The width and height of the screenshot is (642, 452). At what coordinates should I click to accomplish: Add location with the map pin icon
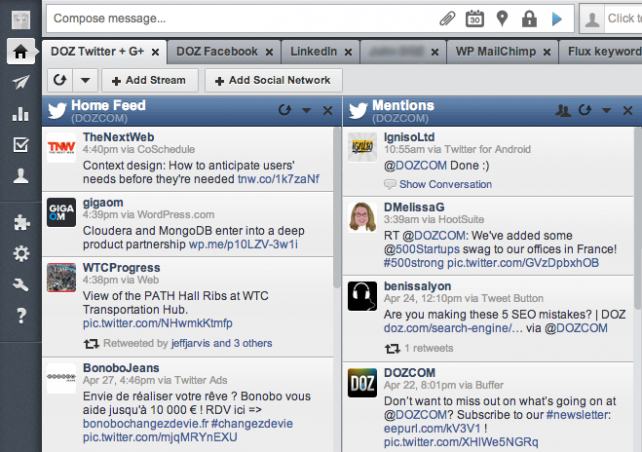(x=502, y=19)
